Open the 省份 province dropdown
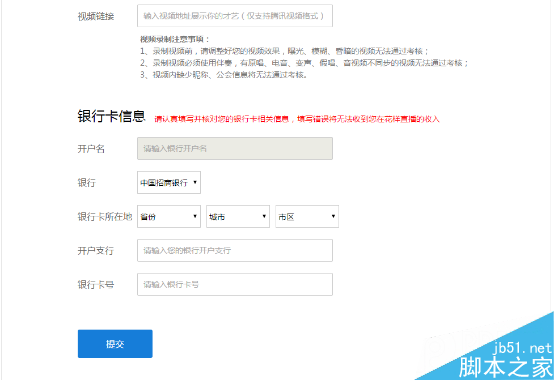Viewport: 554px width, 380px height. pos(169,216)
